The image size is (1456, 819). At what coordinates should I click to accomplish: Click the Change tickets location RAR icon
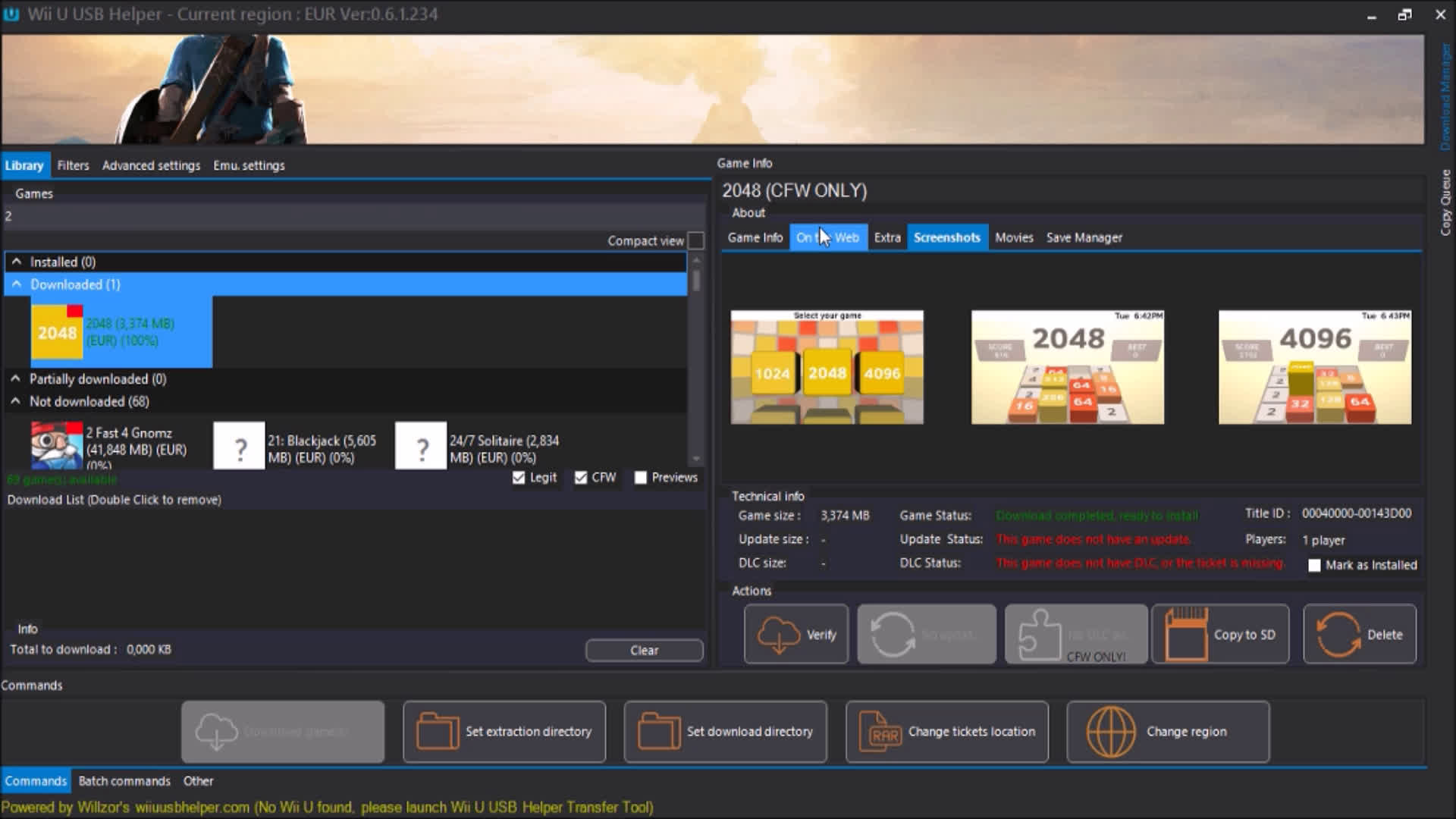(880, 732)
